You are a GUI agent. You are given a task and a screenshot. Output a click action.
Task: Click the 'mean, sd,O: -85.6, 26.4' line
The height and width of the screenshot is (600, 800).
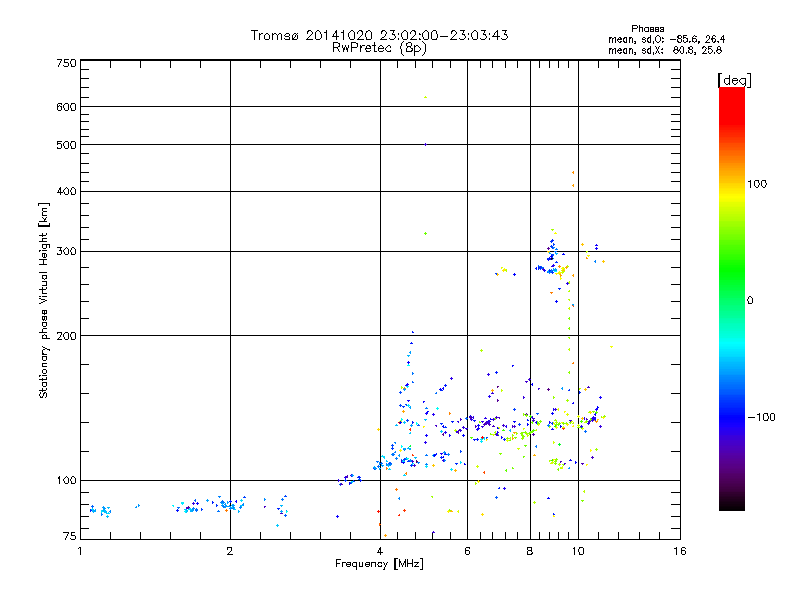[x=666, y=39]
